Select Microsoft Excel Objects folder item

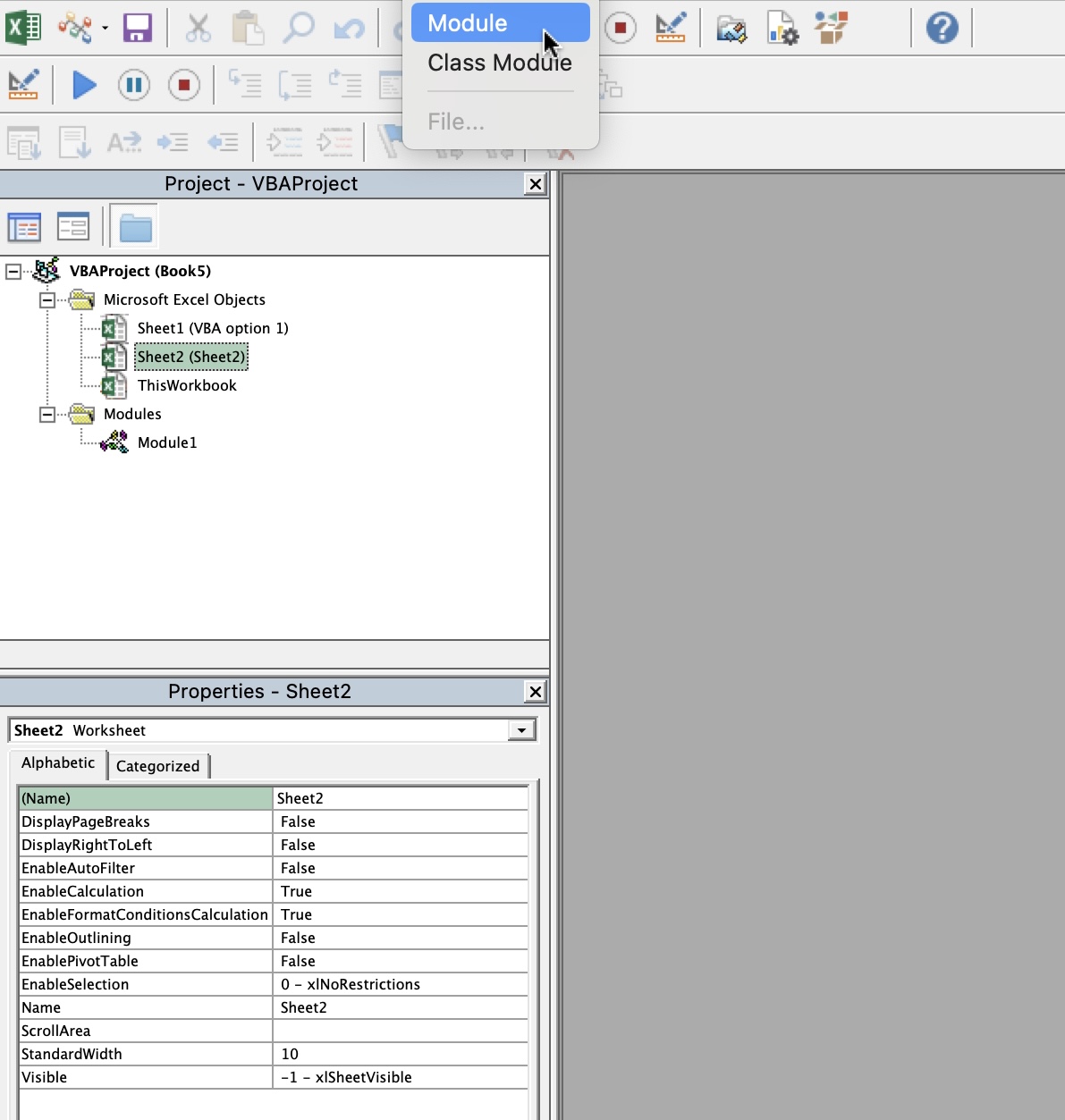(x=184, y=299)
